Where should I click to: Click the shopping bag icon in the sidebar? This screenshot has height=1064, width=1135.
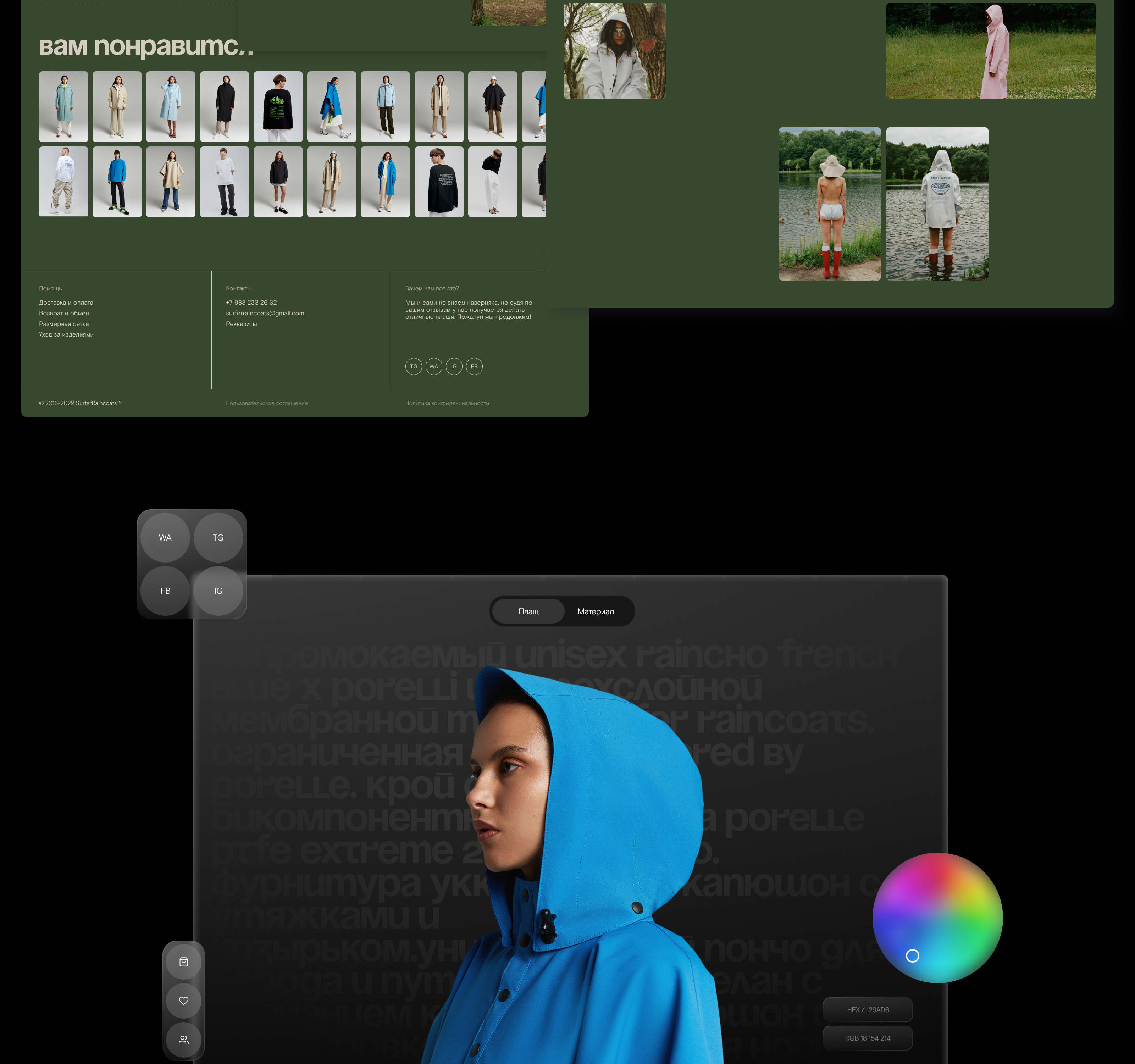tap(183, 962)
